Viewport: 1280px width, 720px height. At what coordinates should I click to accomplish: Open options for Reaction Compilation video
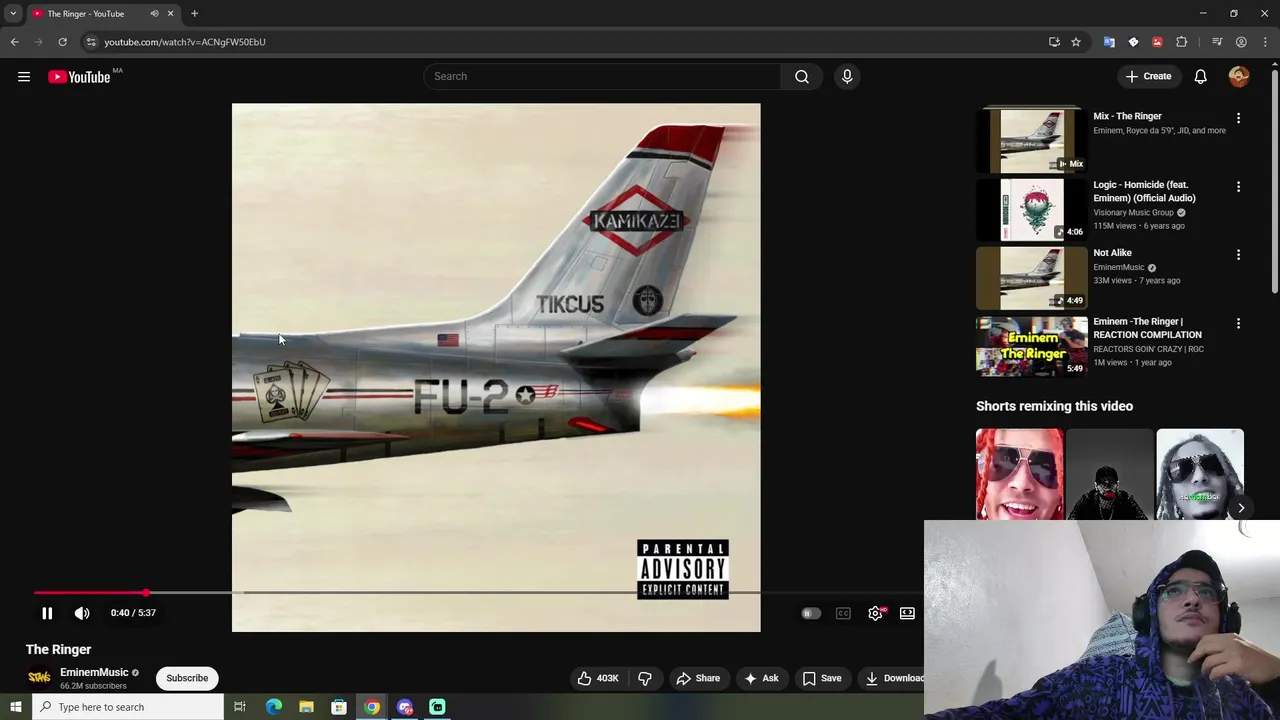(1238, 324)
